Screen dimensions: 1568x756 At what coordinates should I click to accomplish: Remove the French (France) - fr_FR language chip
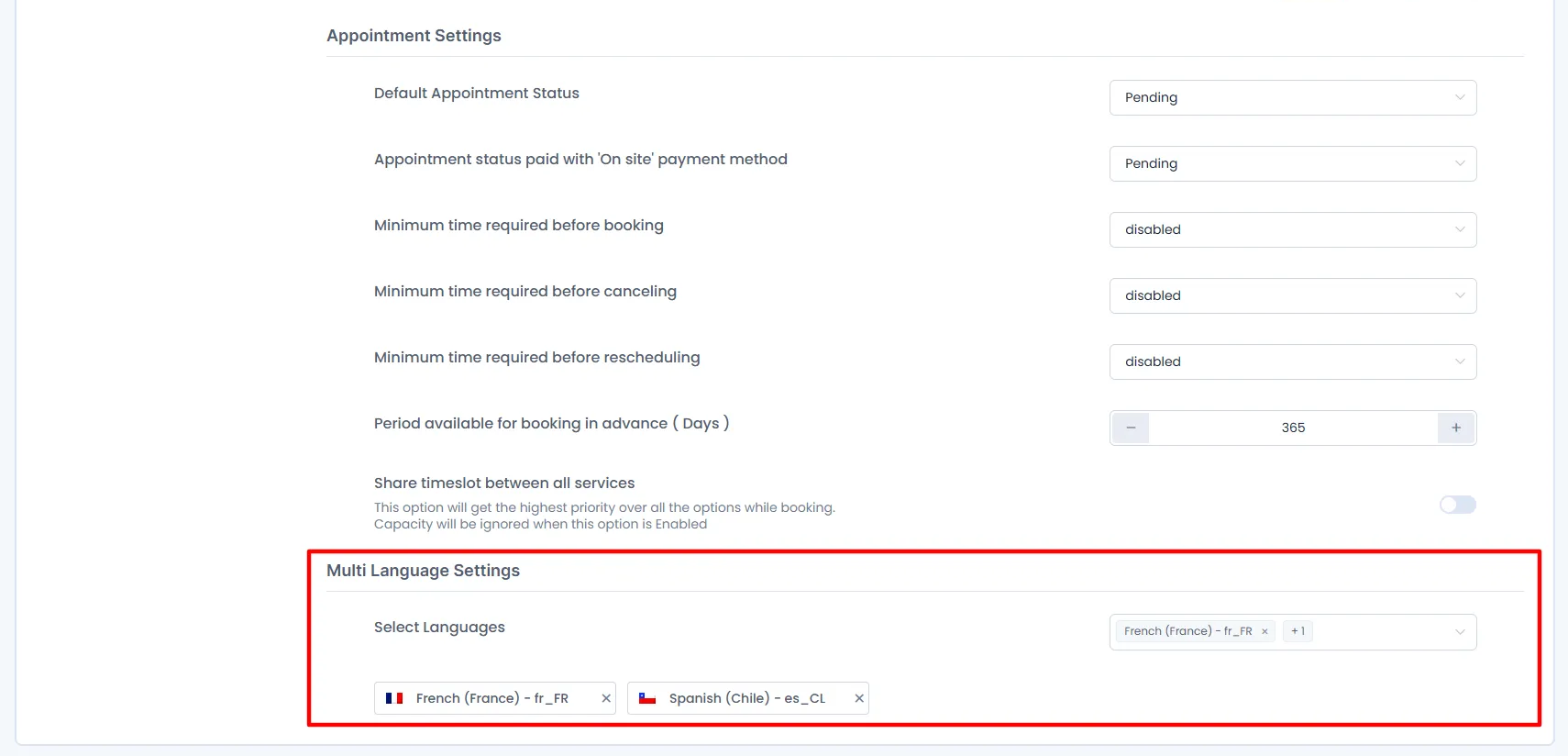(x=606, y=698)
